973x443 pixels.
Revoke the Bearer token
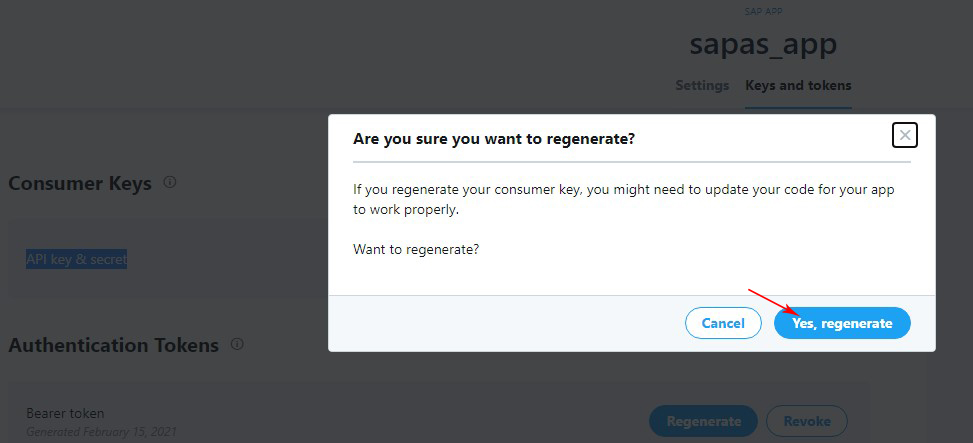807,421
